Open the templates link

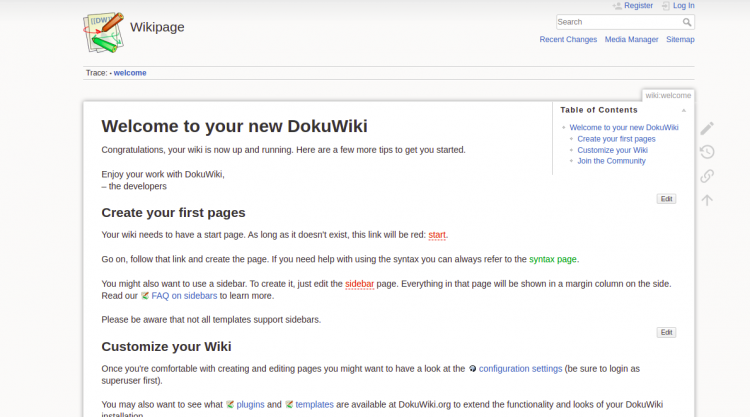314,405
